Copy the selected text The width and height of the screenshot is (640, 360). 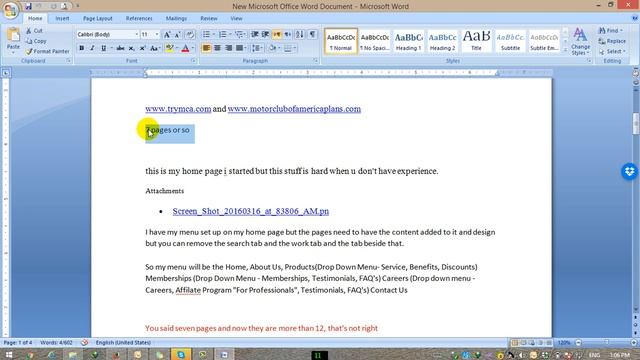[36, 41]
